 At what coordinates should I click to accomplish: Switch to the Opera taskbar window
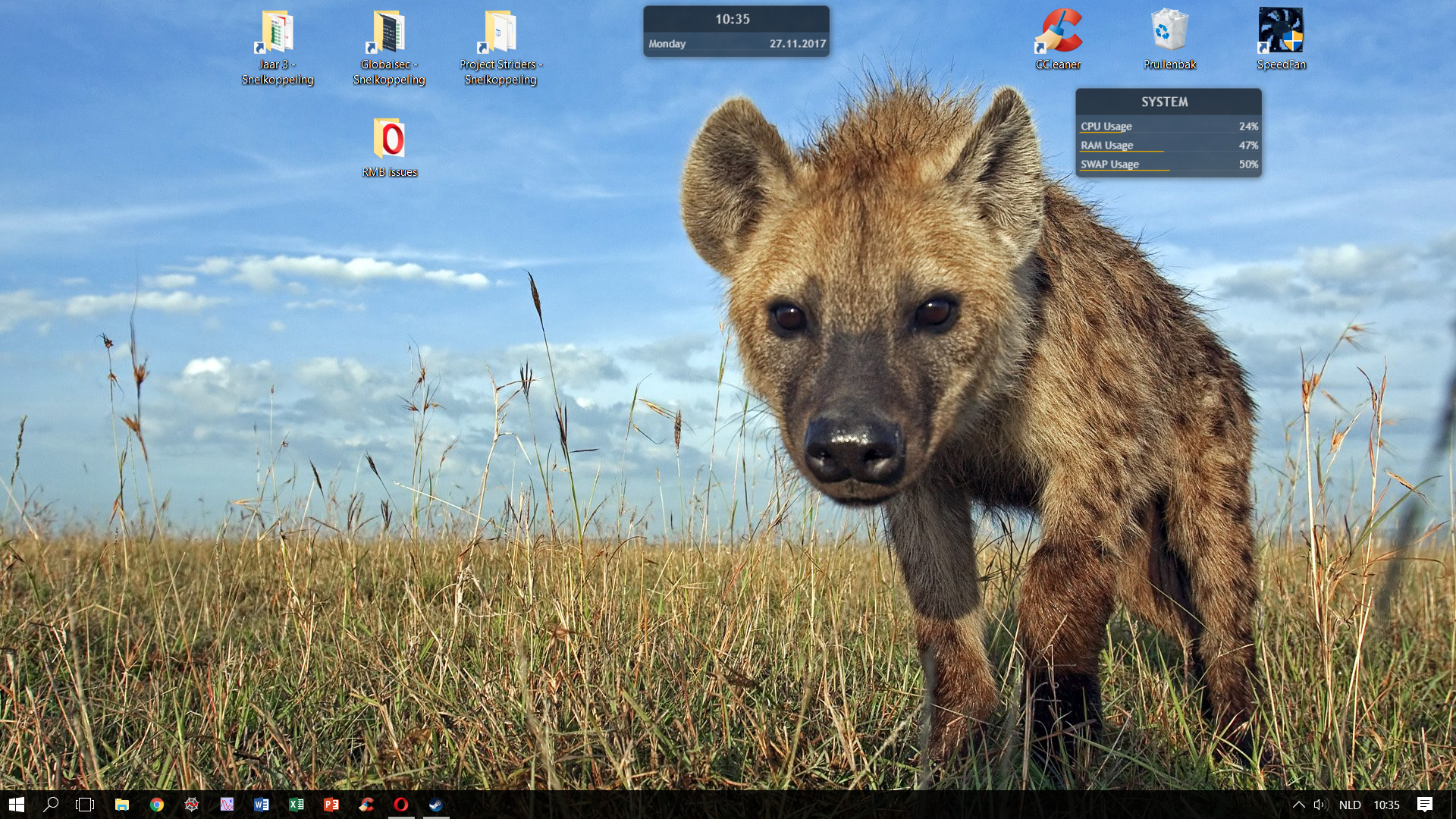point(401,805)
